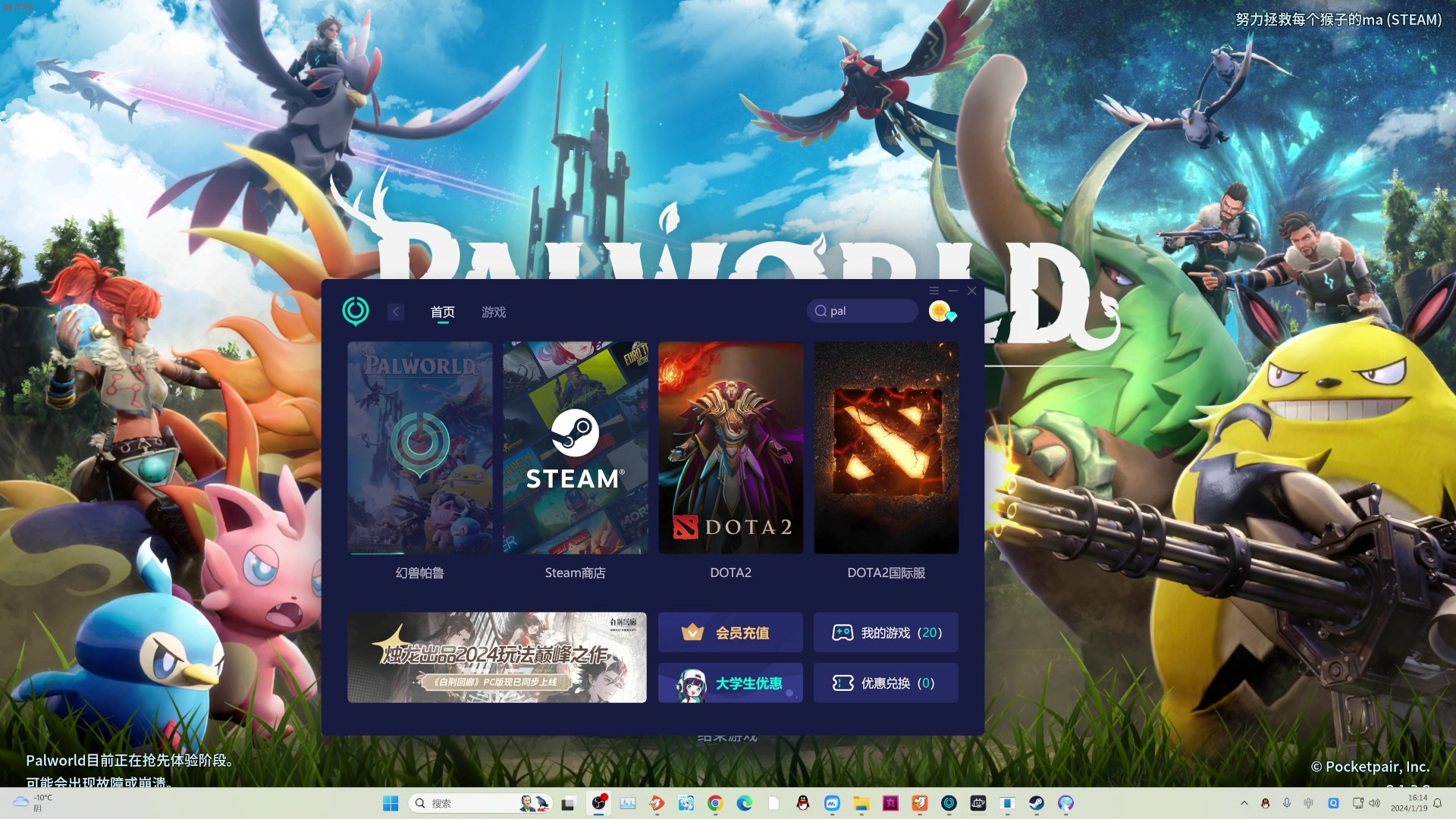The height and width of the screenshot is (819, 1456).
Task: Switch to the 游戏 tab
Action: tap(494, 312)
